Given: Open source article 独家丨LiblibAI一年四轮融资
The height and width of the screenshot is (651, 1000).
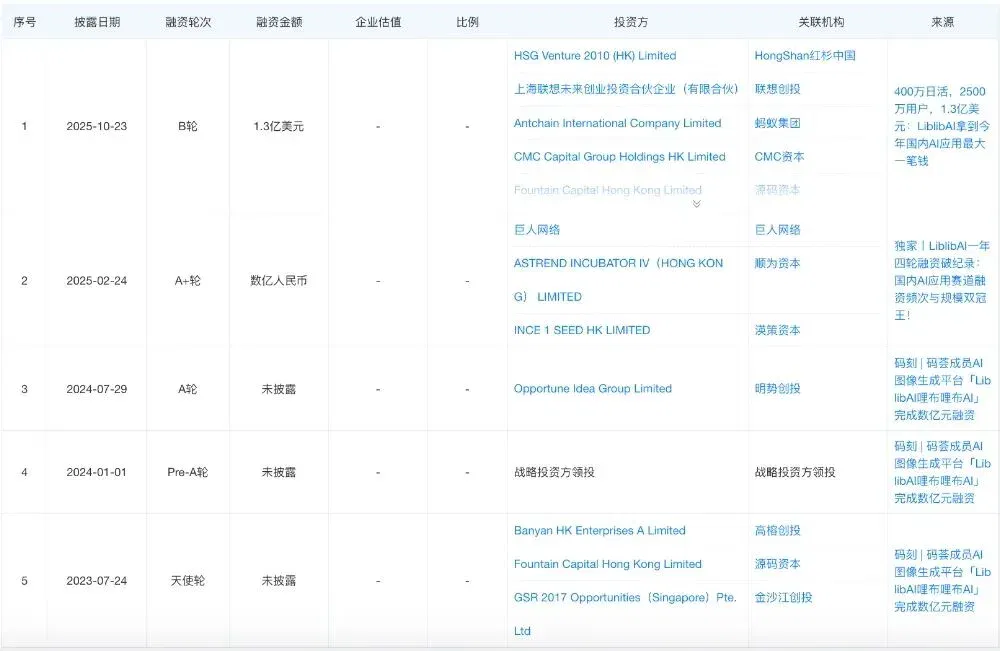Looking at the screenshot, I should point(942,281).
